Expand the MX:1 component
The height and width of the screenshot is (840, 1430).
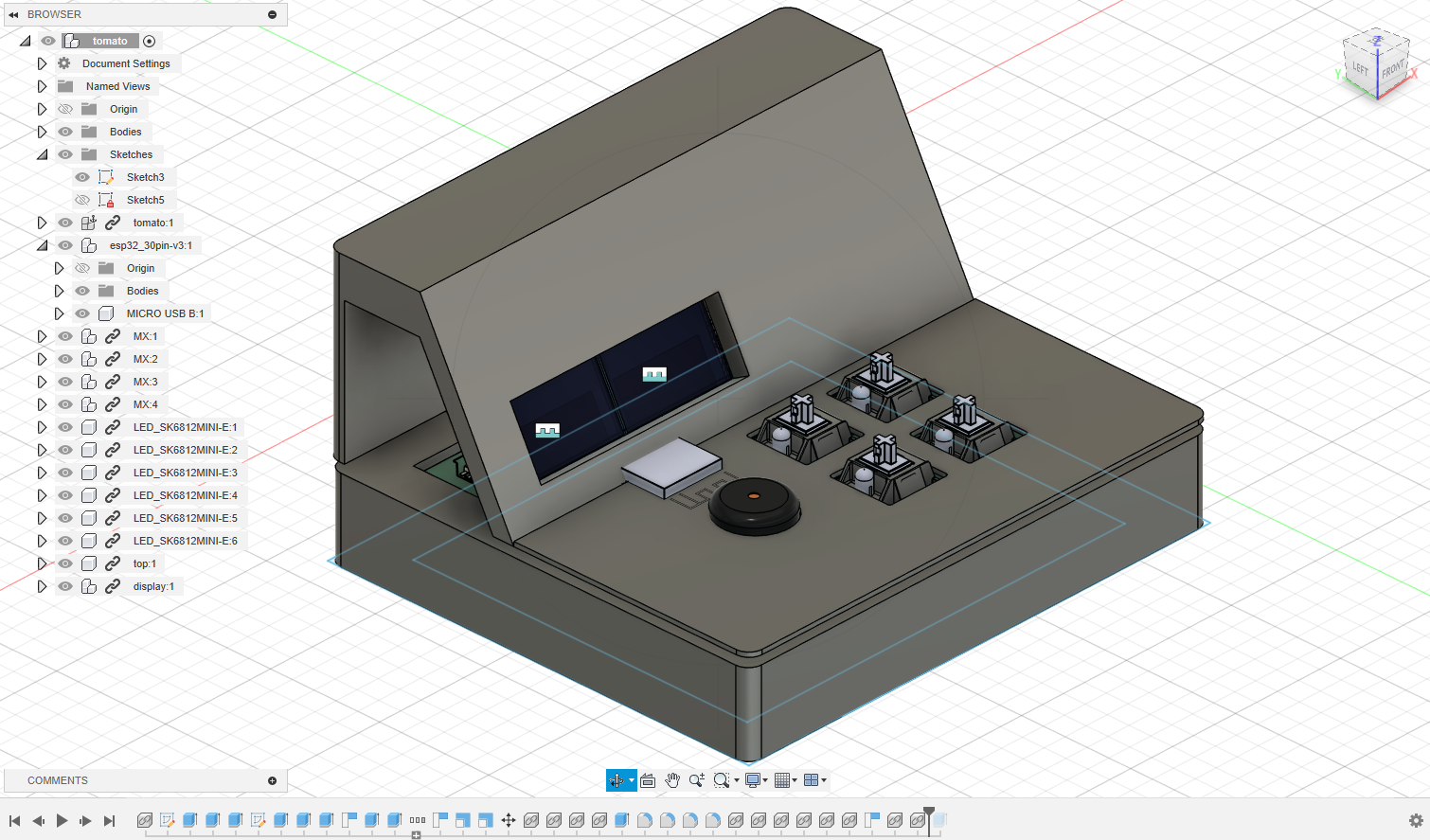(x=42, y=336)
